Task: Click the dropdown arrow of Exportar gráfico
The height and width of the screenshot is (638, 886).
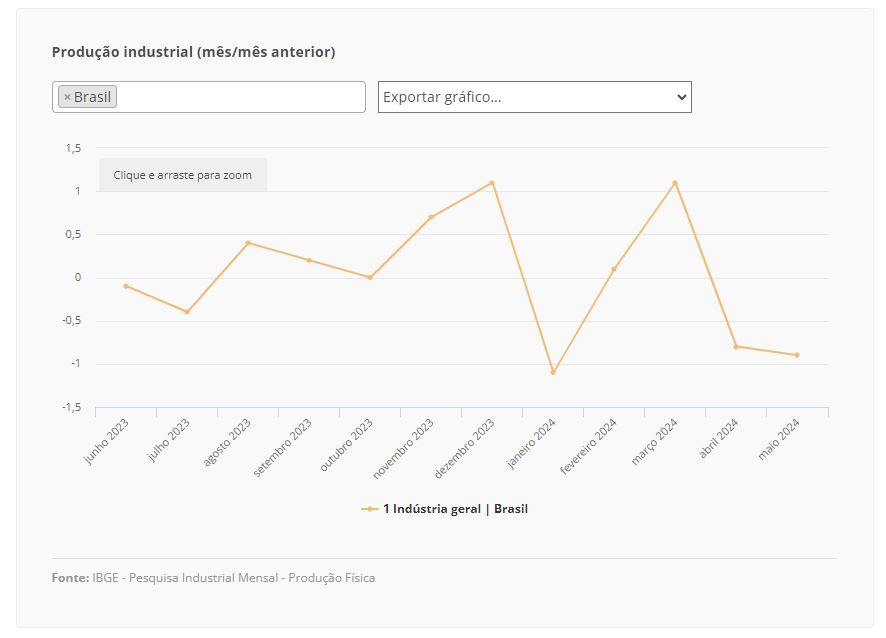Action: 681,97
